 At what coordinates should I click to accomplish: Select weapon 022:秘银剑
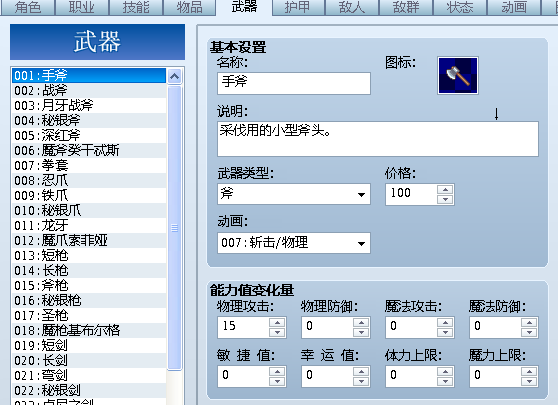(89, 390)
